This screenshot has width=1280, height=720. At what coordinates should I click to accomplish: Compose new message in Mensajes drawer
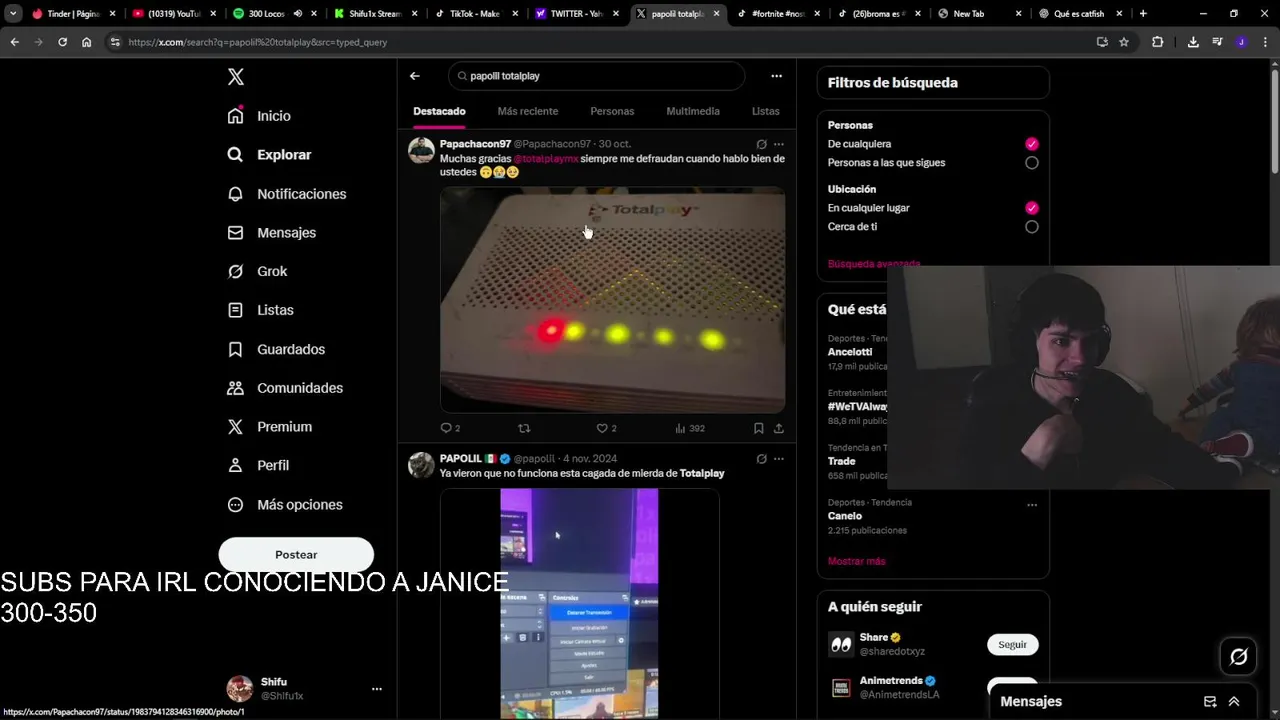pyautogui.click(x=1210, y=702)
